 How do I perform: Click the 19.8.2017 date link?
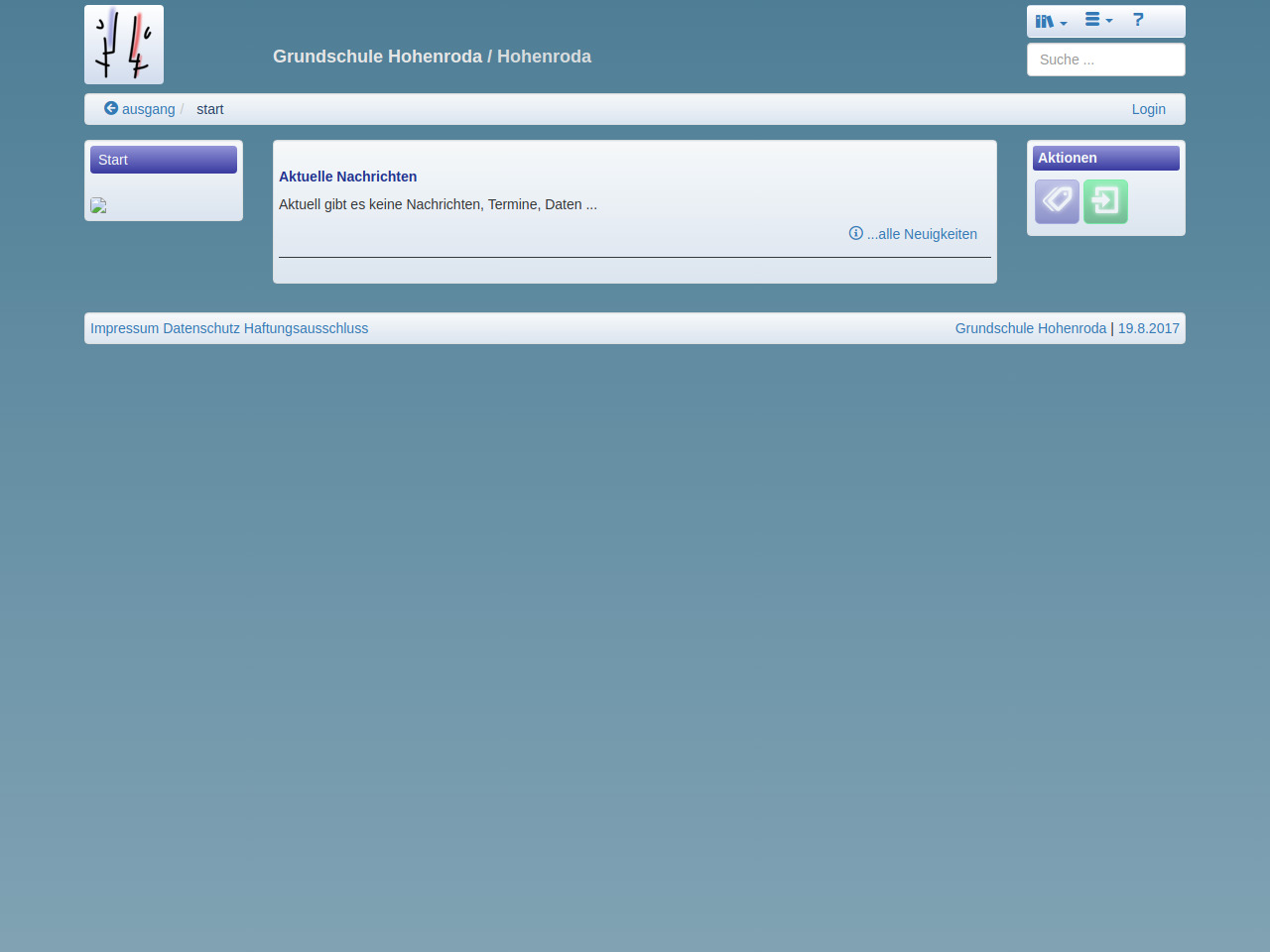[1148, 328]
